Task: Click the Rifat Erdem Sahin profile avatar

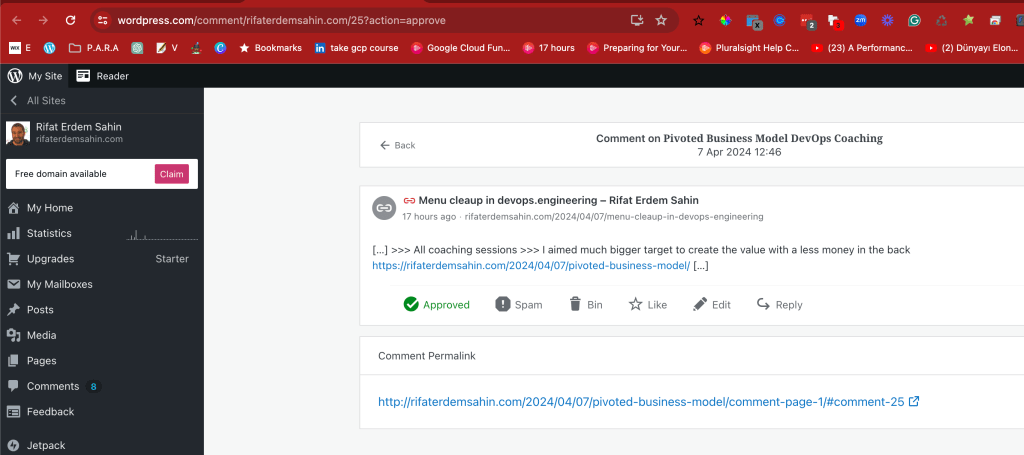Action: [18, 133]
